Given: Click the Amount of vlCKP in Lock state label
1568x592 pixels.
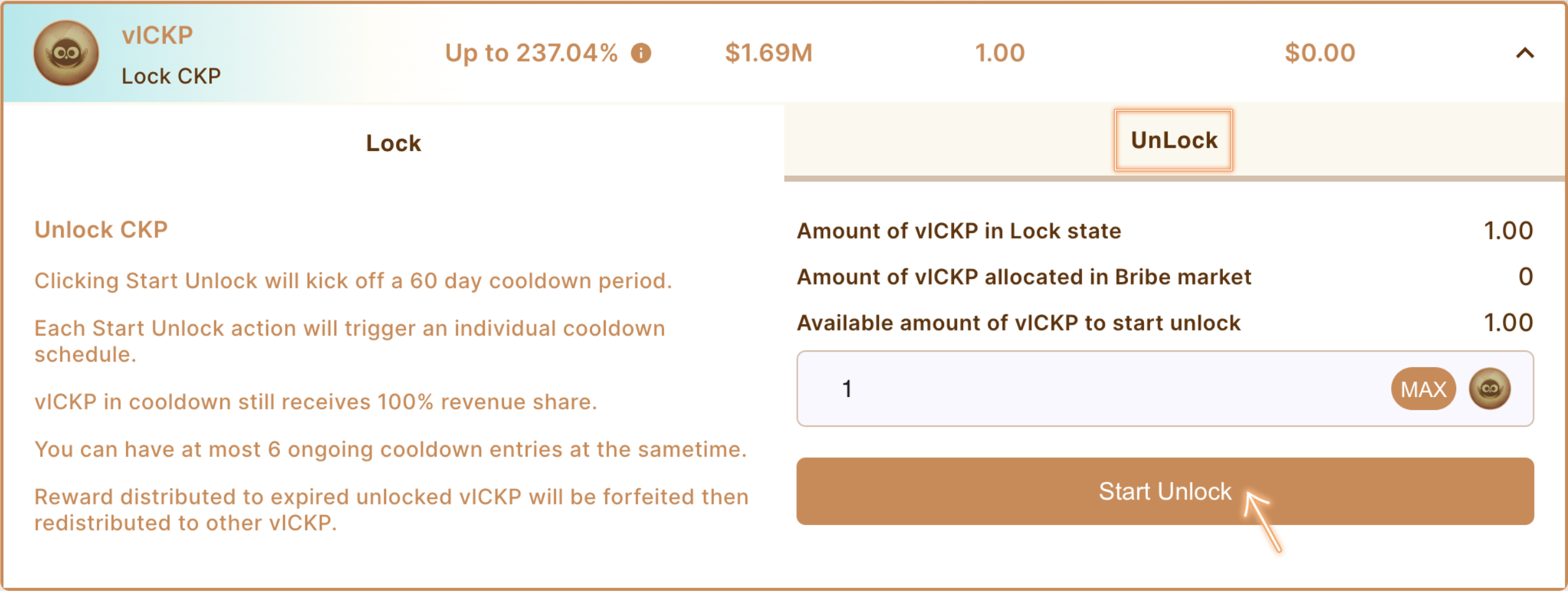Looking at the screenshot, I should pyautogui.click(x=959, y=231).
